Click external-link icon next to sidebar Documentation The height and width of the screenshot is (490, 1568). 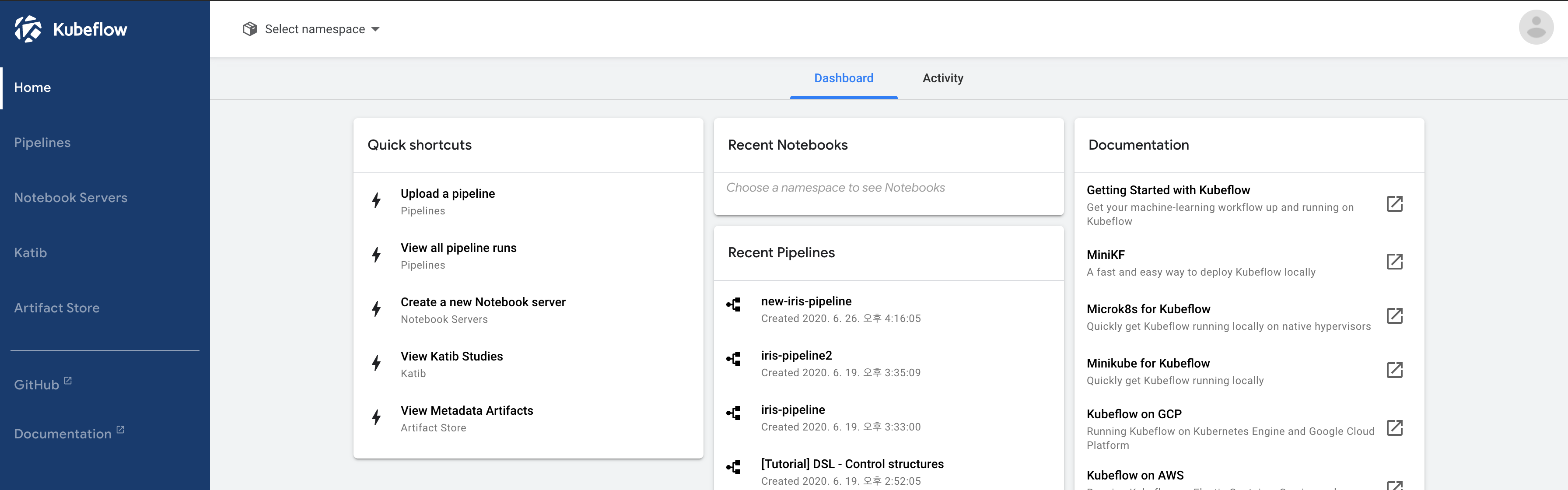pyautogui.click(x=120, y=430)
